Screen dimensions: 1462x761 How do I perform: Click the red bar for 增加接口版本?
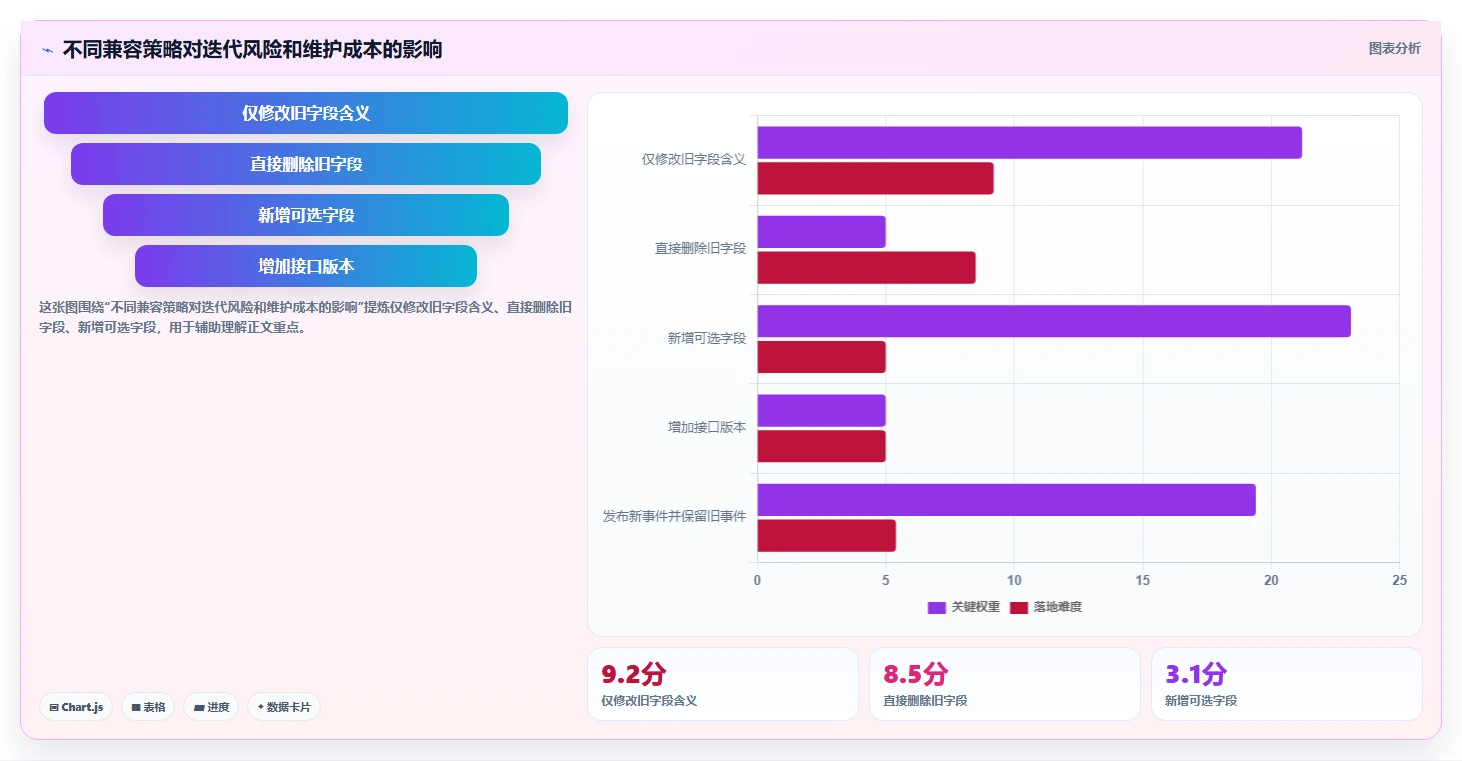coord(821,446)
